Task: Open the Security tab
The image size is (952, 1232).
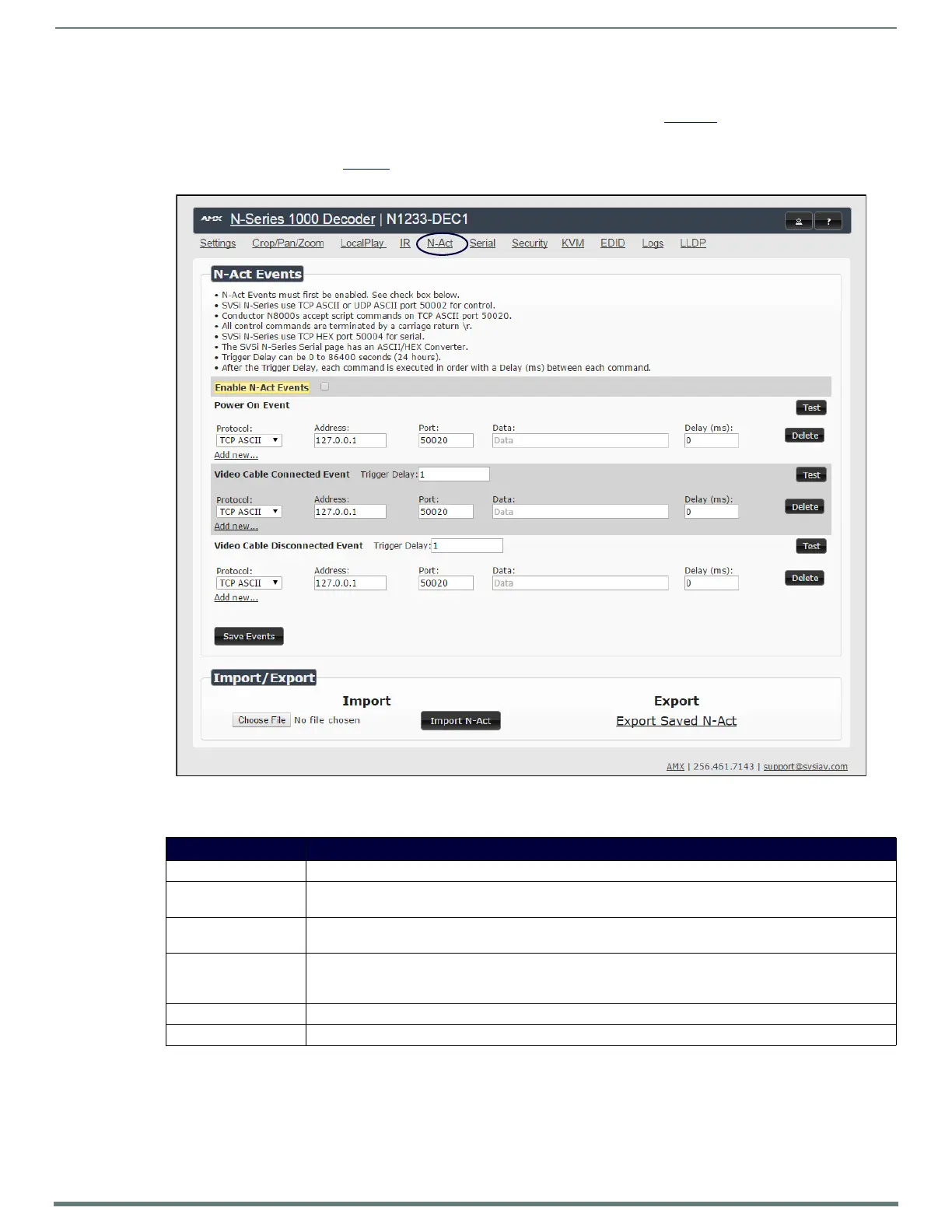Action: pos(530,243)
